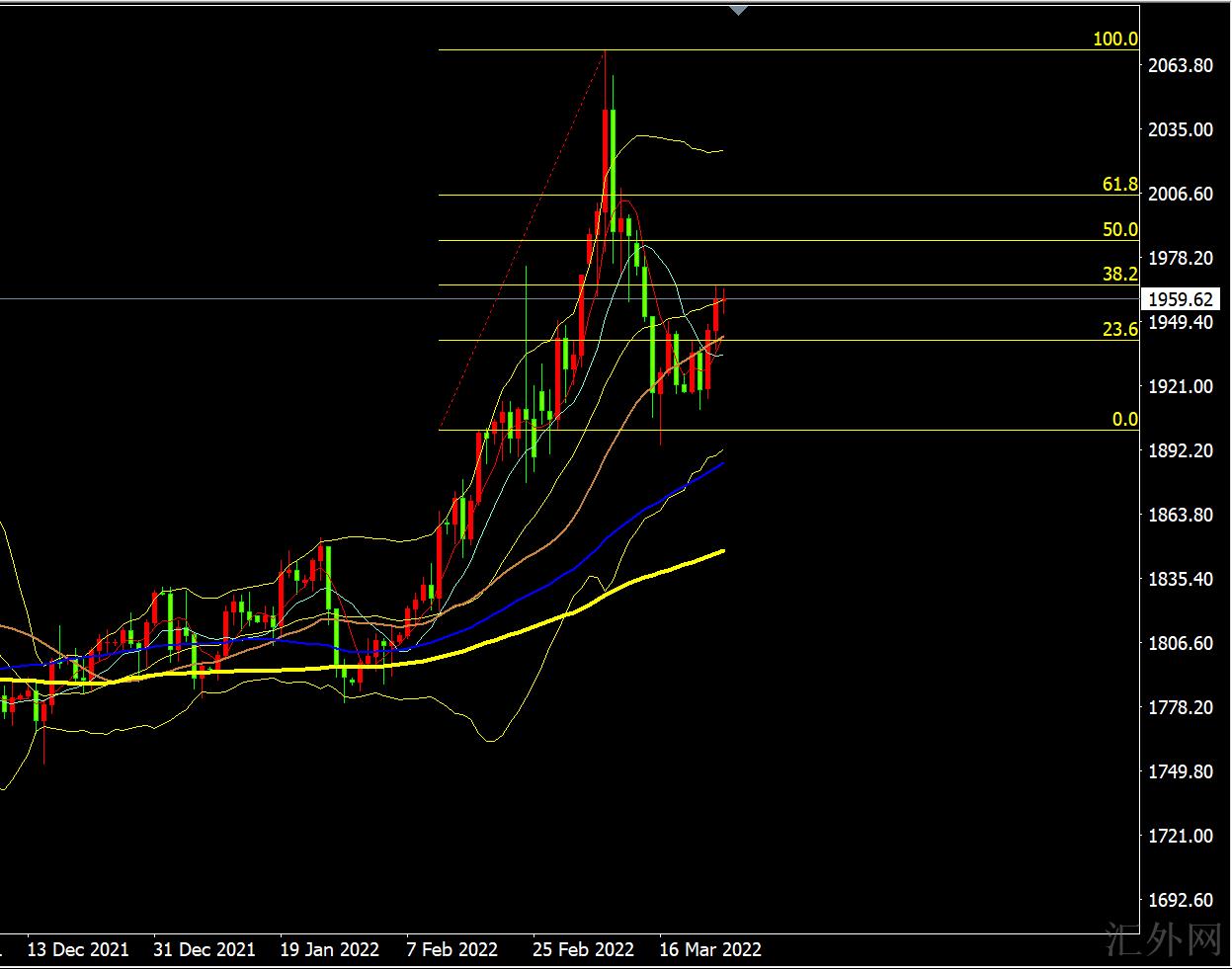The image size is (1232, 969).
Task: Select the 100.0 Fibonacci level label
Action: pos(1114,40)
